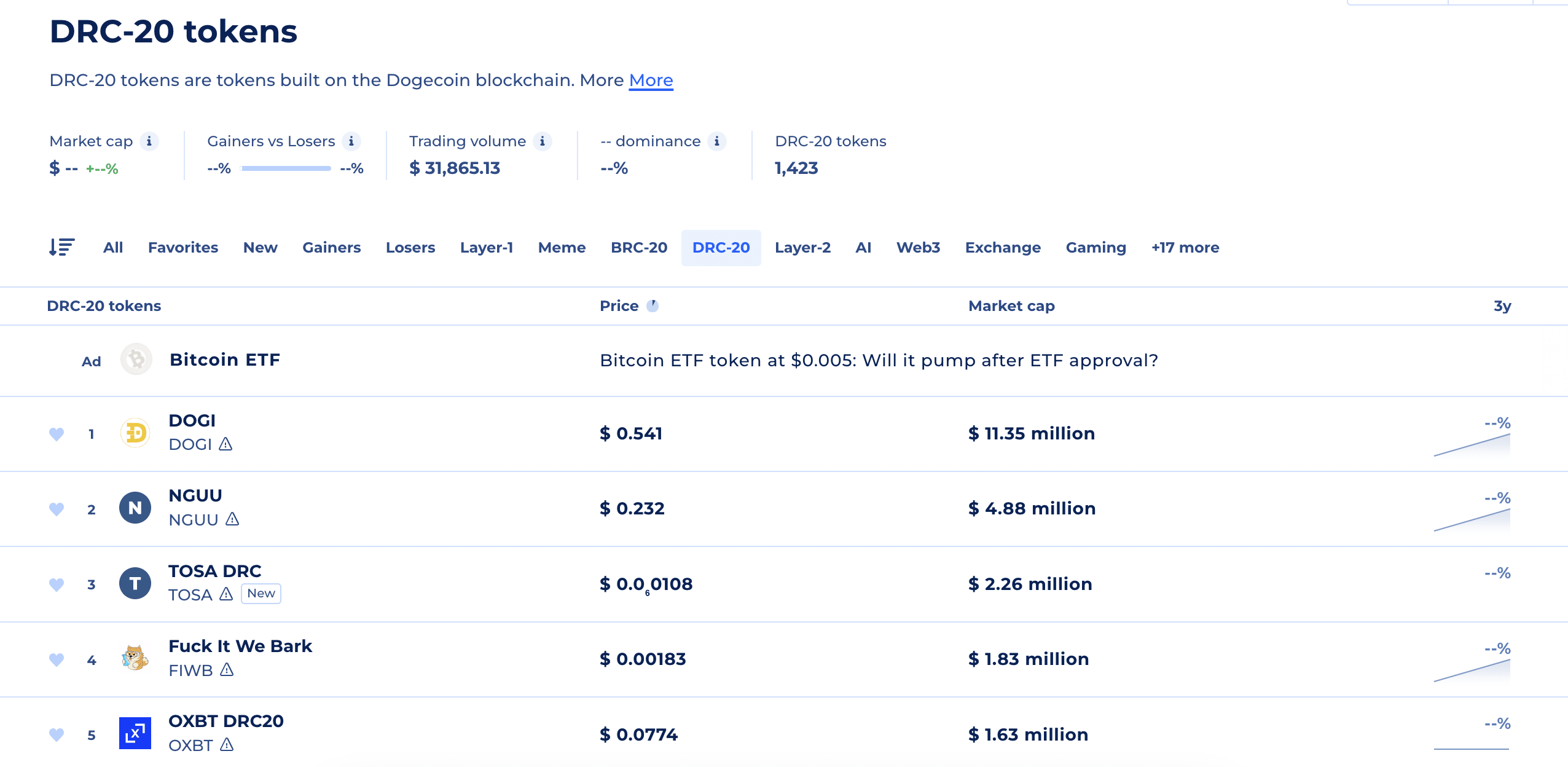The width and height of the screenshot is (1568, 767).
Task: Open the DOGI token name link
Action: point(192,420)
